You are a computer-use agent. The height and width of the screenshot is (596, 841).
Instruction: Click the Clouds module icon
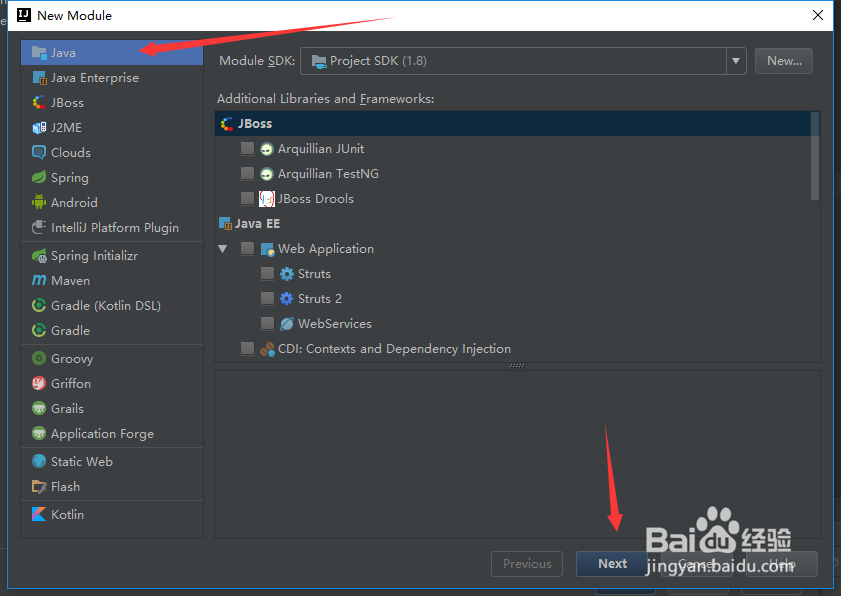click(39, 152)
